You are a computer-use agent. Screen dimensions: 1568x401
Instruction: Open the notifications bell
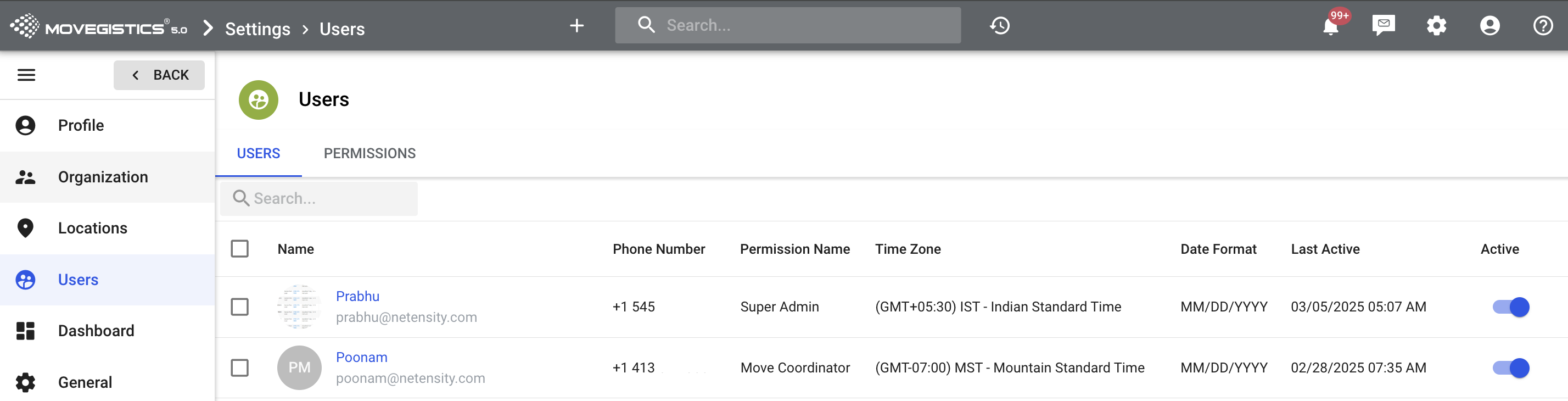point(1331,26)
